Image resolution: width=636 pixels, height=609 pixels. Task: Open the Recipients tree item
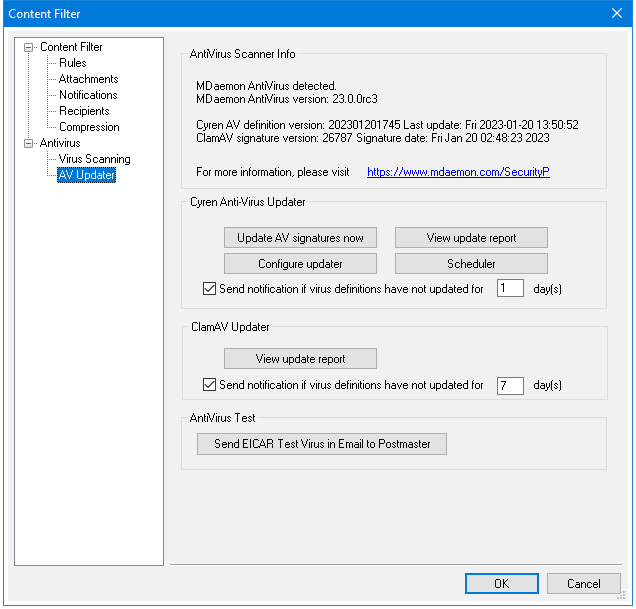tap(84, 111)
